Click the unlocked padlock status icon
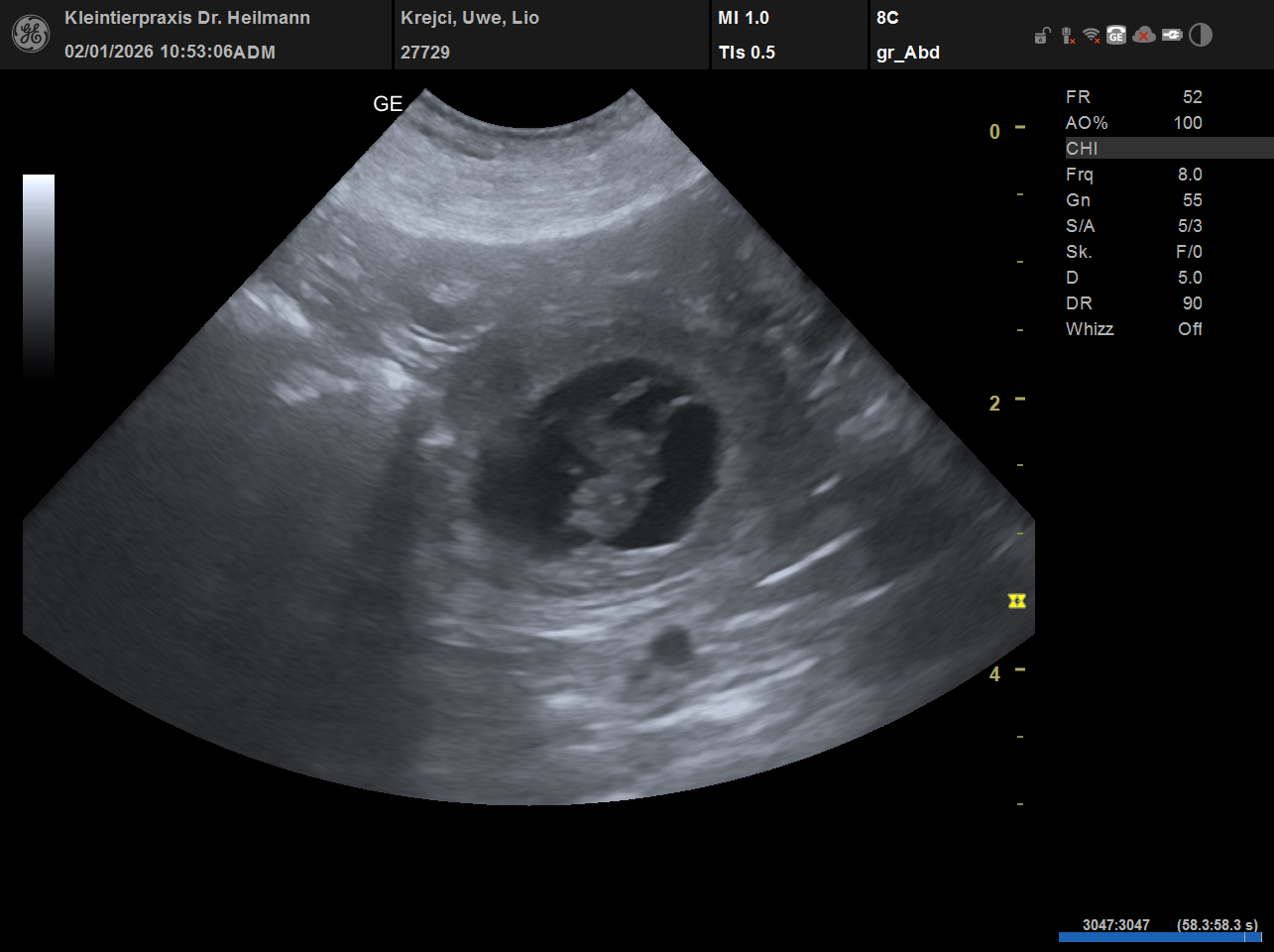This screenshot has height=952, width=1274. pyautogui.click(x=1042, y=37)
